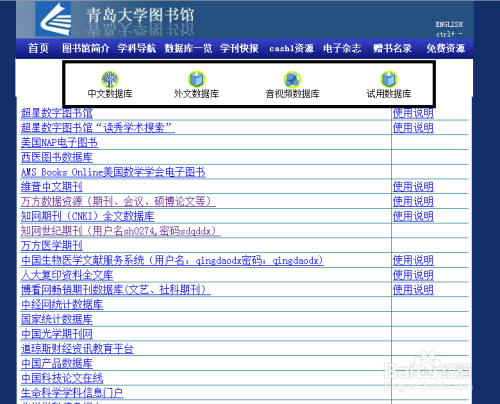Open 中经网统计数据库 link
This screenshot has width=500, height=404.
[x=62, y=304]
